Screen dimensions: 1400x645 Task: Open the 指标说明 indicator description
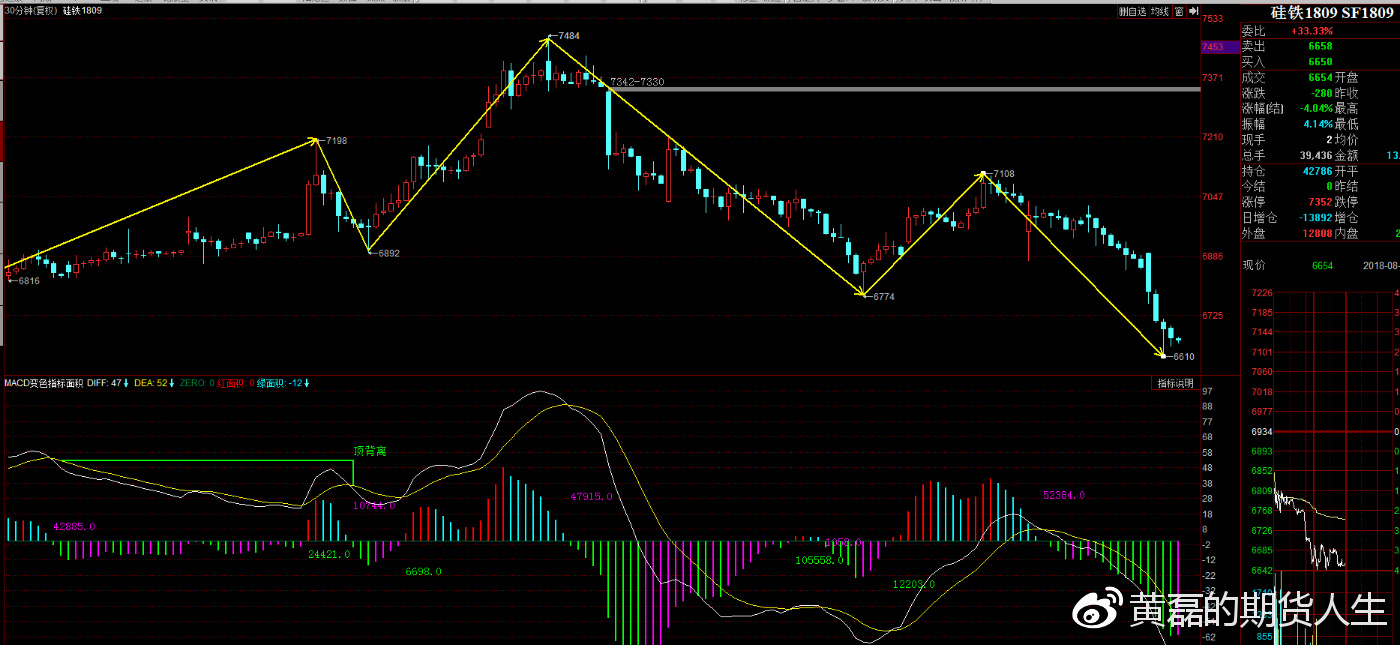(x=1175, y=383)
